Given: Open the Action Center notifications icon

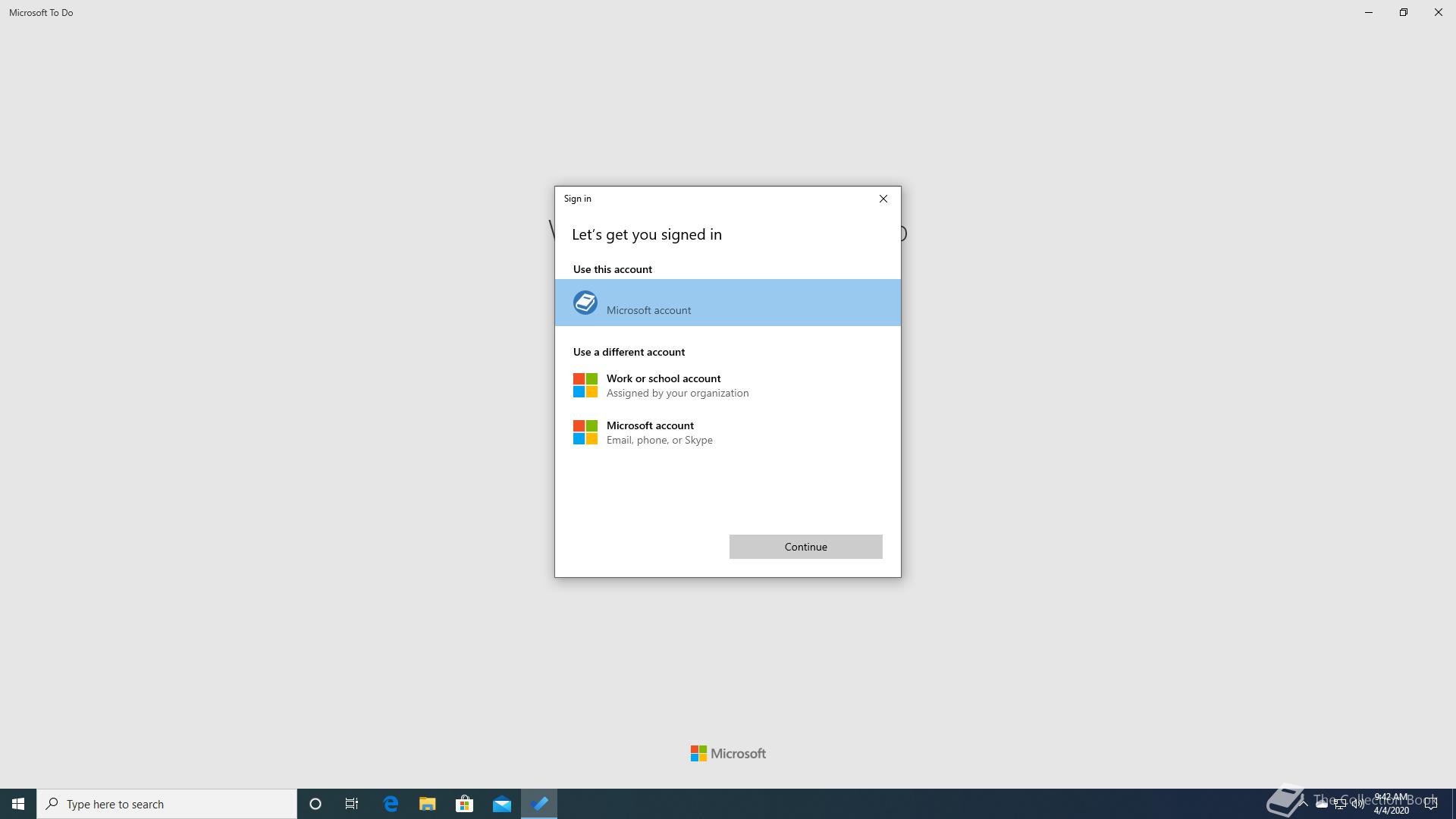Looking at the screenshot, I should (x=1431, y=804).
